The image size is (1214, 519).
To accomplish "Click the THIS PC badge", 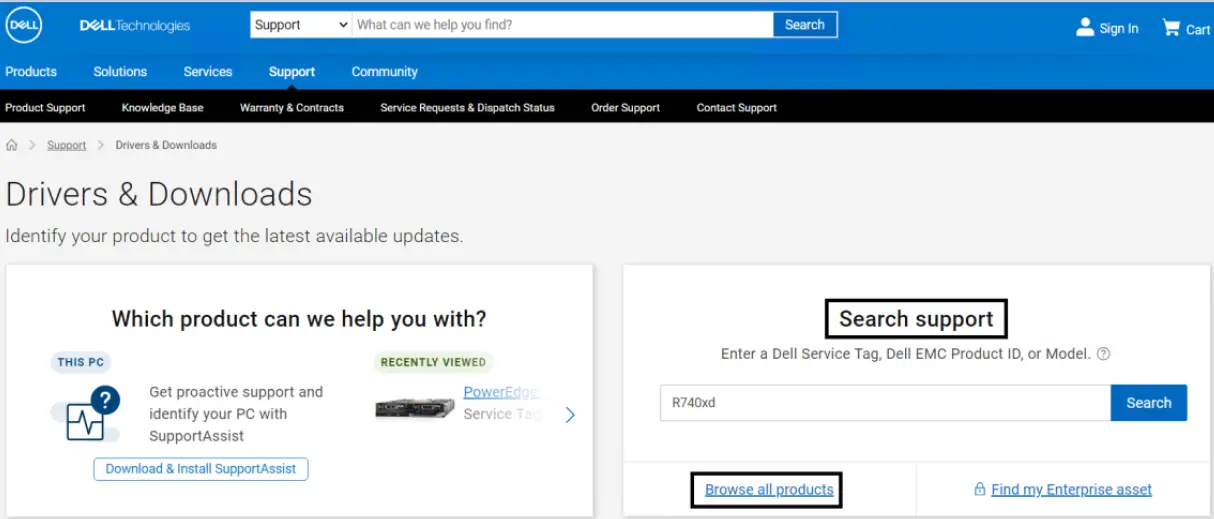I will [79, 362].
